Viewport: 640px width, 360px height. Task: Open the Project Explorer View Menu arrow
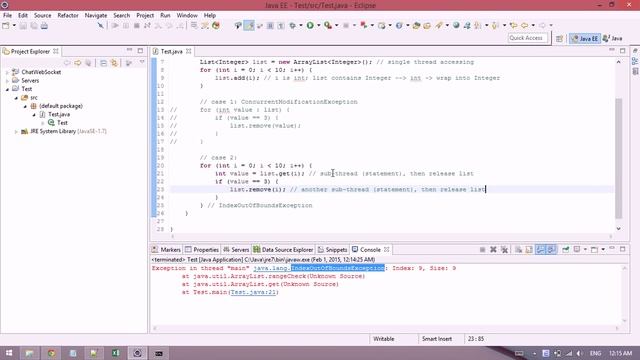142,63
